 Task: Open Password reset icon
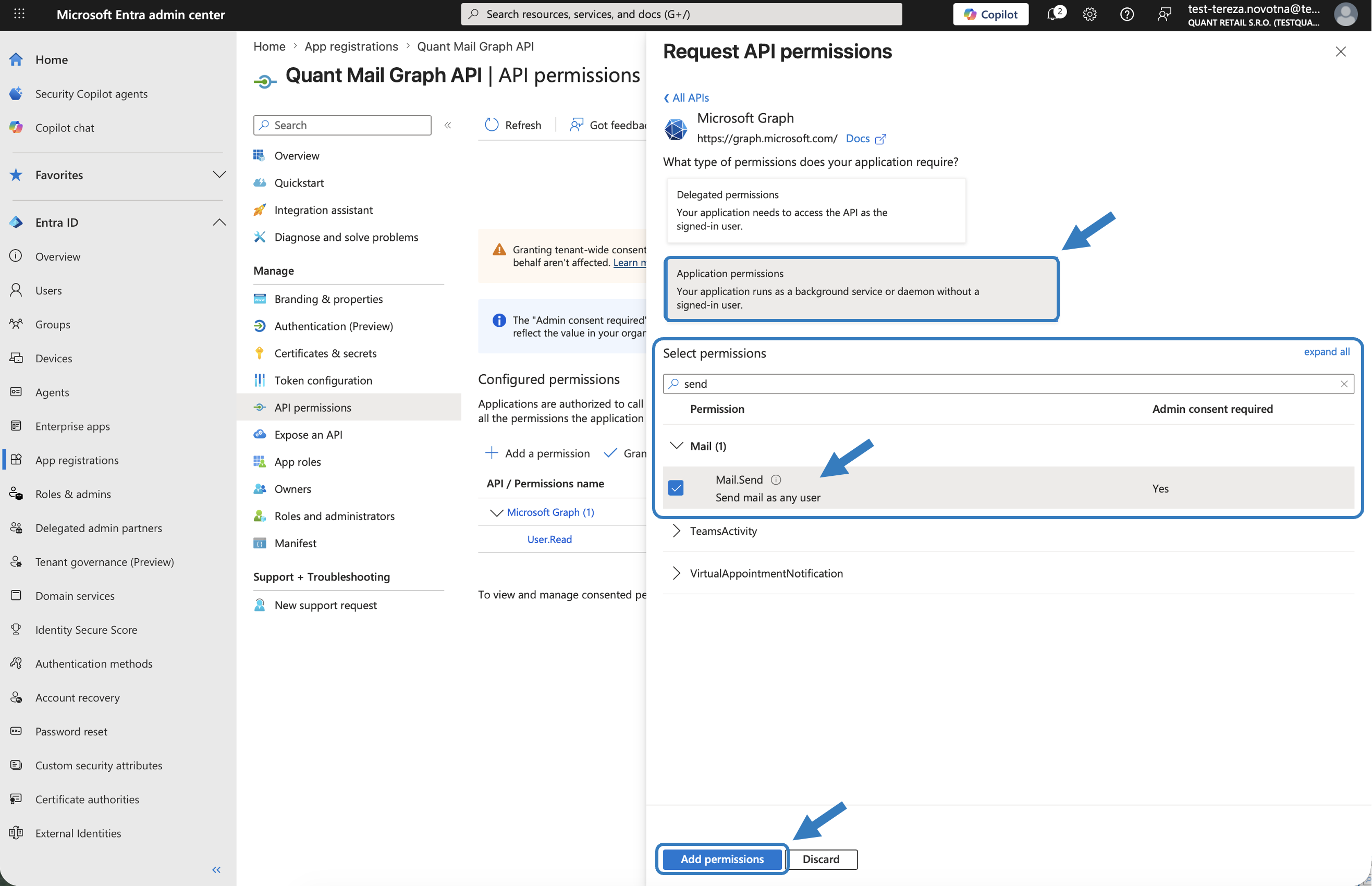coord(16,731)
